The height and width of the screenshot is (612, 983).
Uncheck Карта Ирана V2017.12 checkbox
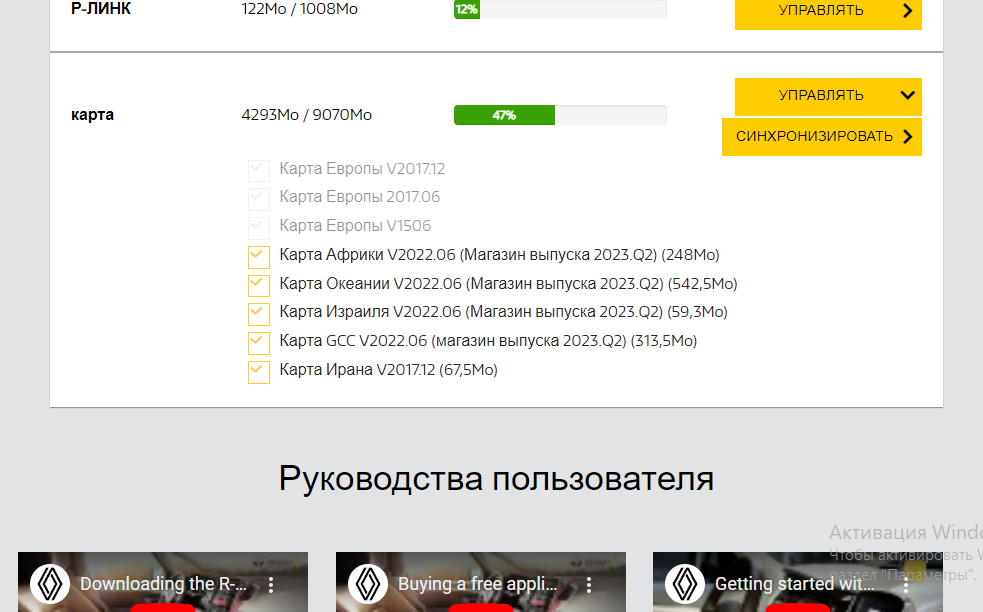(x=259, y=371)
